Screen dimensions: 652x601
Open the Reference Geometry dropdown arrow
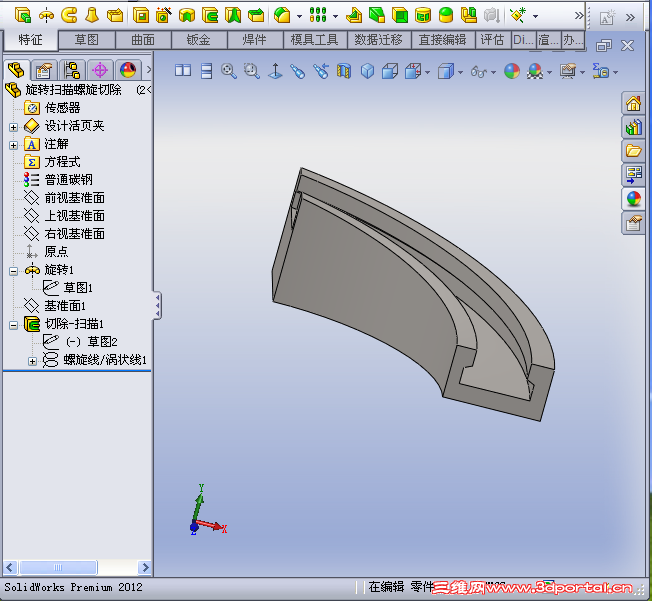536,17
